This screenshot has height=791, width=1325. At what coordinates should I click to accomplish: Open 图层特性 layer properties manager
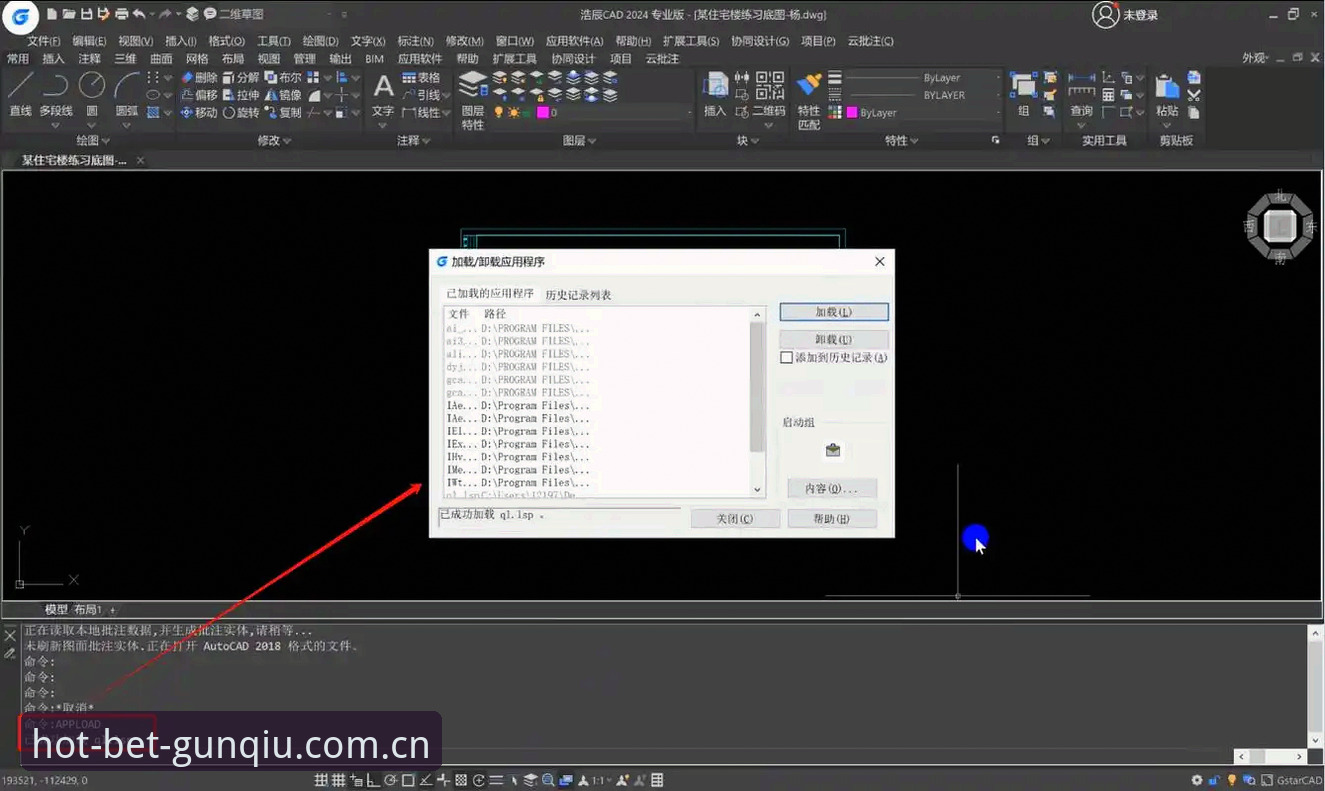click(x=473, y=100)
